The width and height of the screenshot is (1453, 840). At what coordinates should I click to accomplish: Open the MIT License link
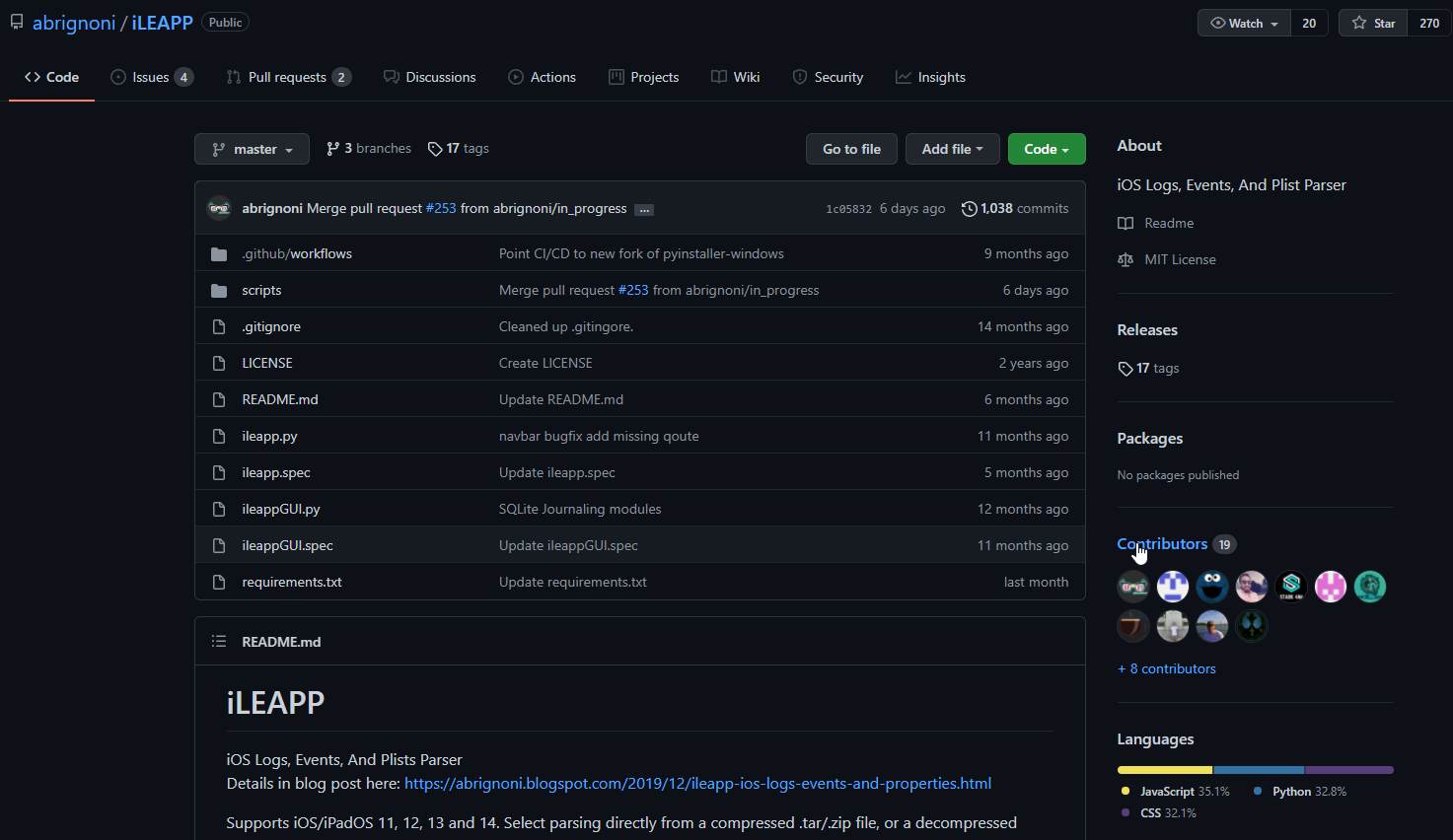1180,259
